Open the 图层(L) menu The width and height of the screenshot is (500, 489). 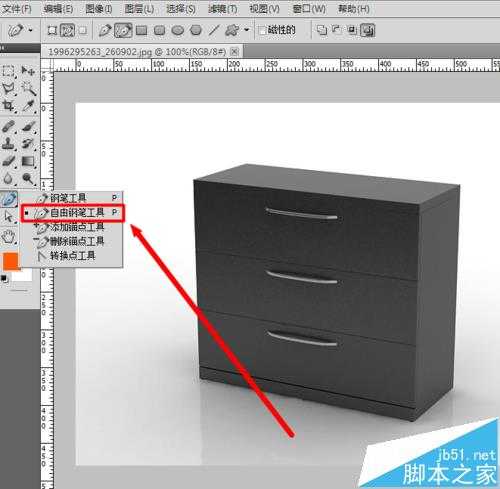(139, 9)
